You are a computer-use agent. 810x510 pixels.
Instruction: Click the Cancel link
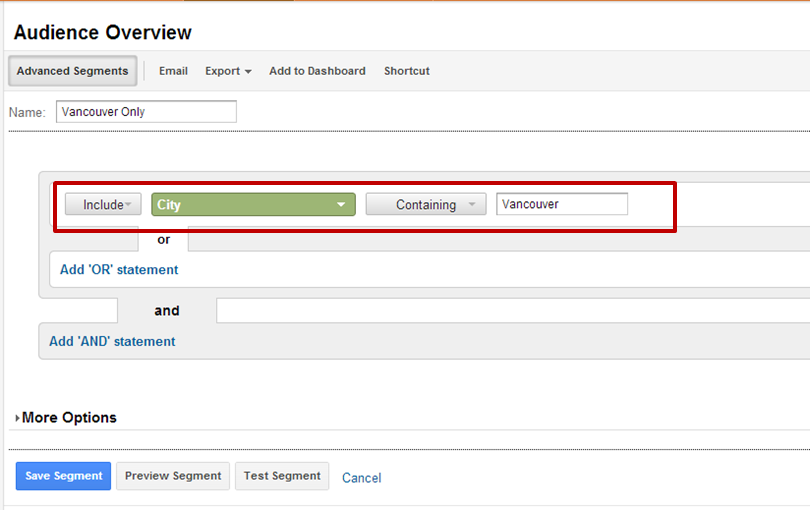(x=361, y=478)
